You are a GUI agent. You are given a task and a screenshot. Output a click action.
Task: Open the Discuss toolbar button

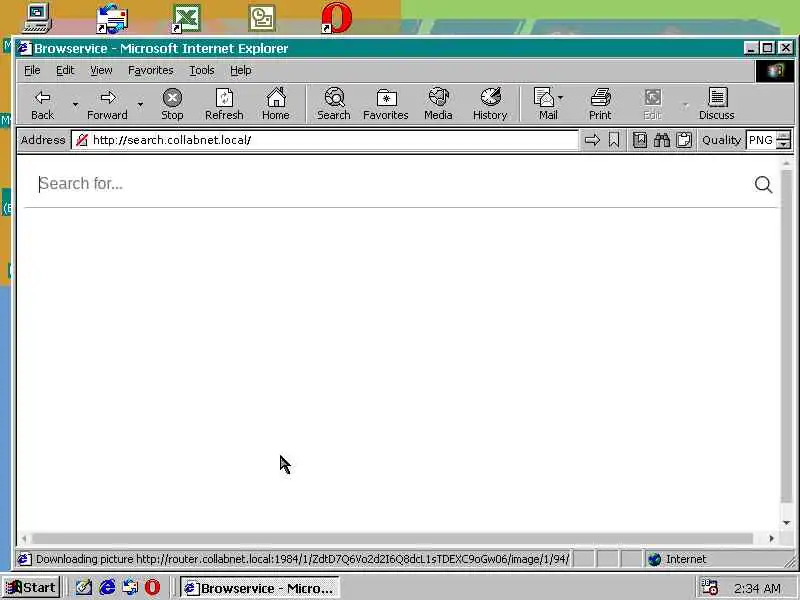point(716,105)
